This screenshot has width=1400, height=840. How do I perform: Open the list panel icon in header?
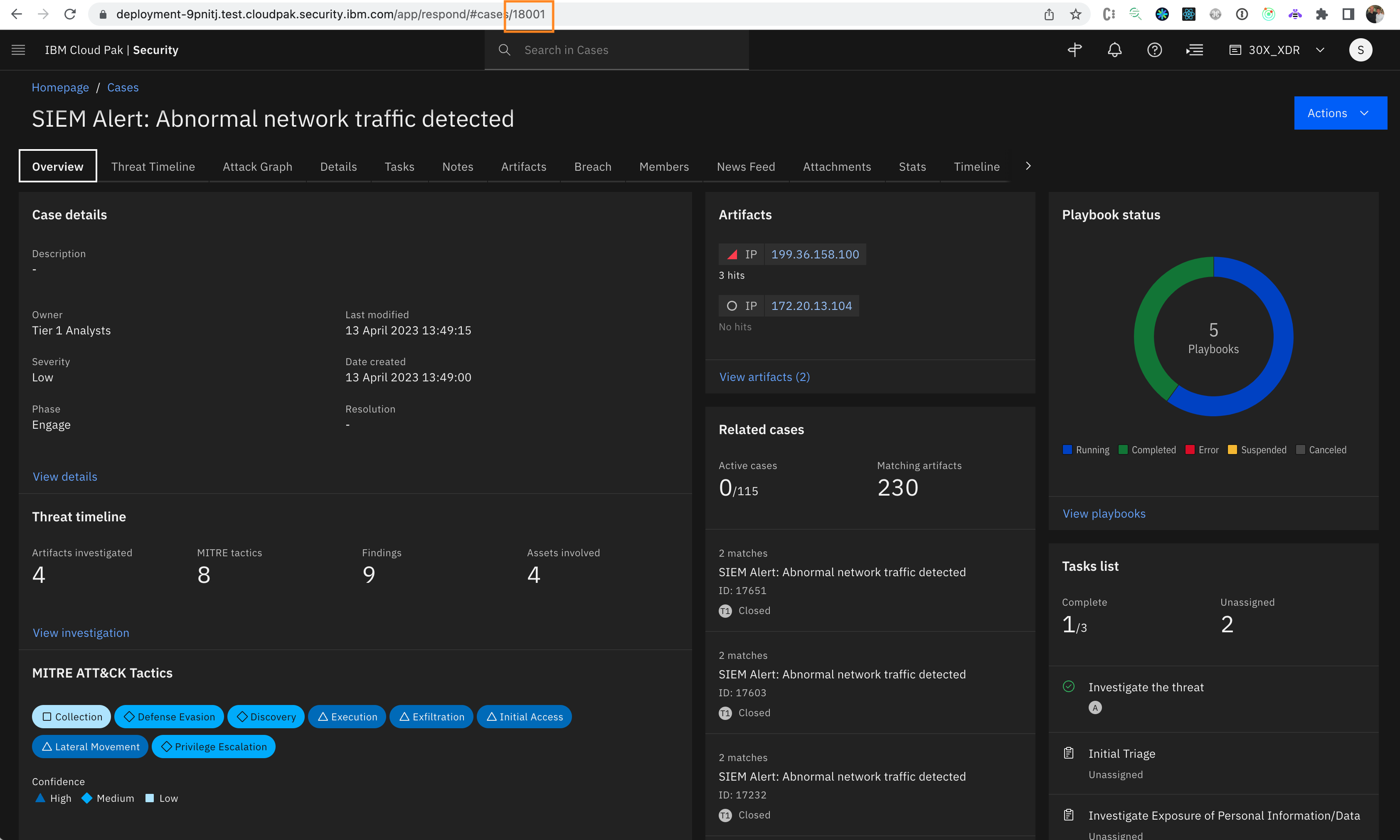coord(1194,50)
